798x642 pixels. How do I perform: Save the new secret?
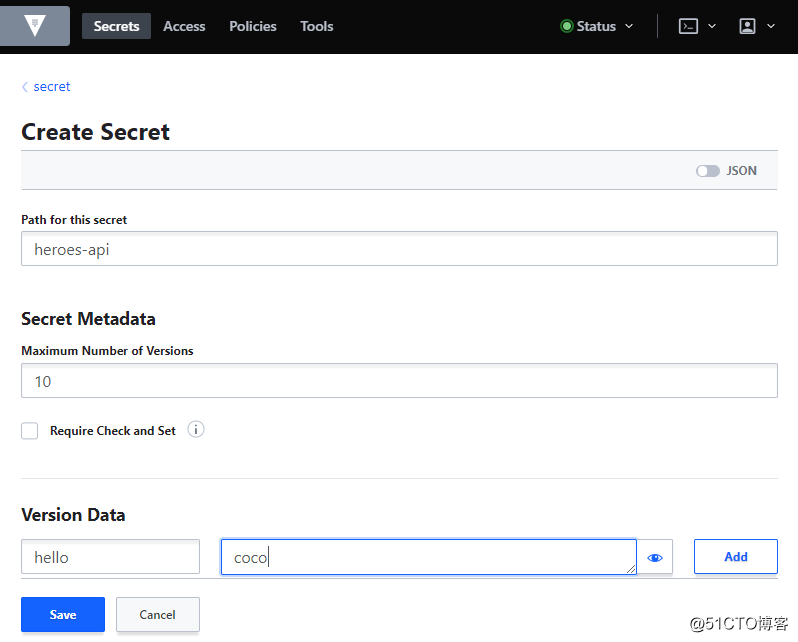coord(63,615)
